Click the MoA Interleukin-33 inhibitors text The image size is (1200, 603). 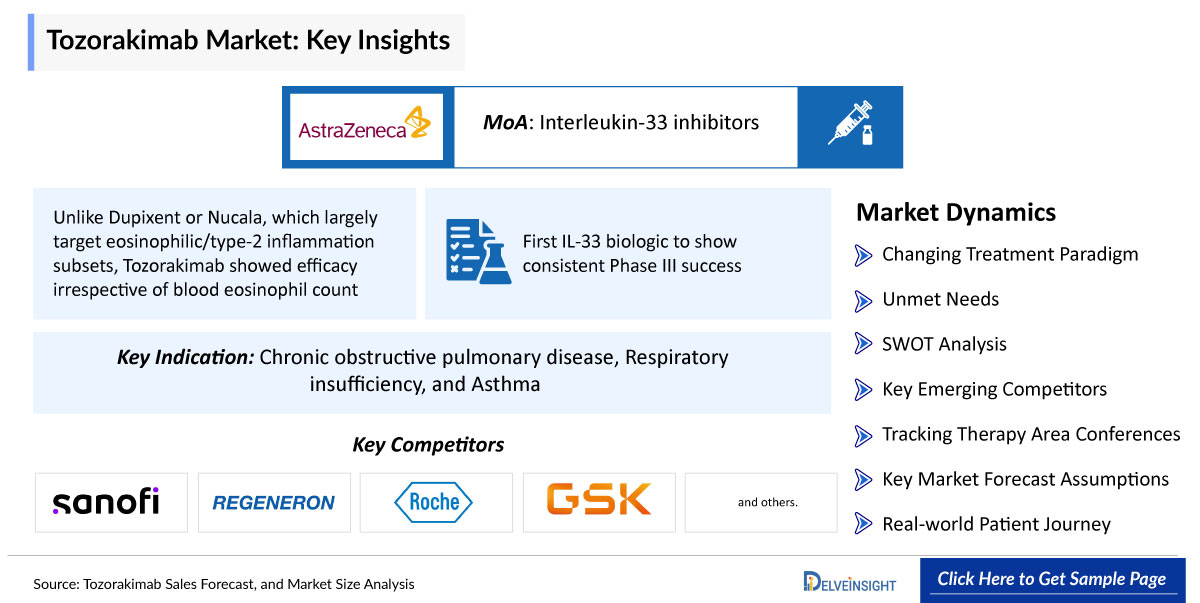[621, 123]
